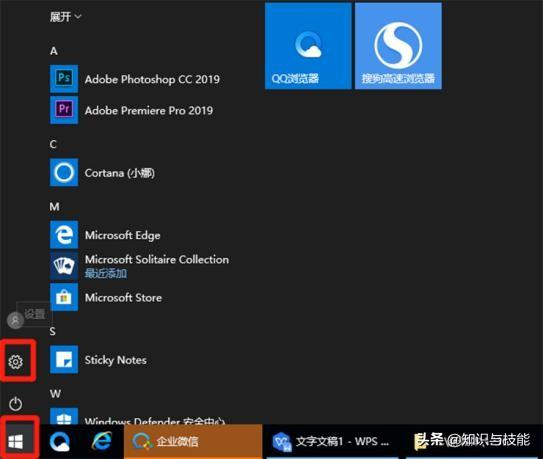Switch to 文字文稿1 WPS taskbar window
The width and height of the screenshot is (543, 459).
pos(332,441)
